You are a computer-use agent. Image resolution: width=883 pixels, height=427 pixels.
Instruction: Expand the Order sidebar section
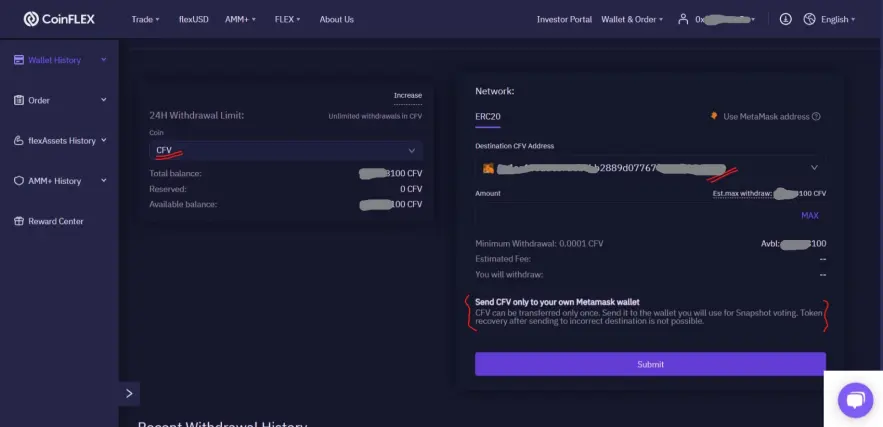pos(104,100)
